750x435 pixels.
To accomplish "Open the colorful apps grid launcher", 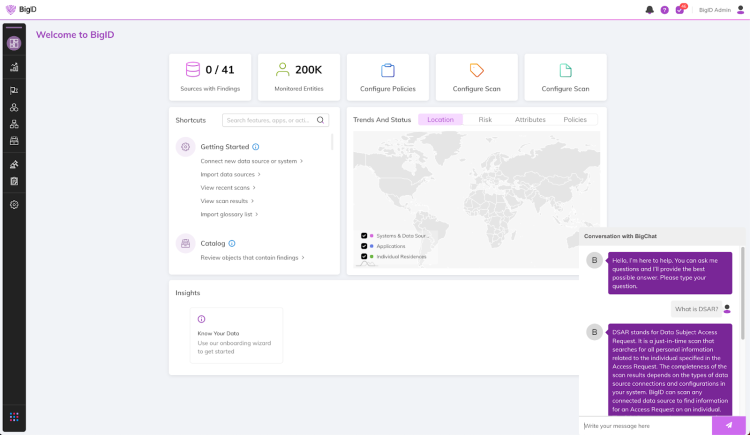I will tap(14, 417).
